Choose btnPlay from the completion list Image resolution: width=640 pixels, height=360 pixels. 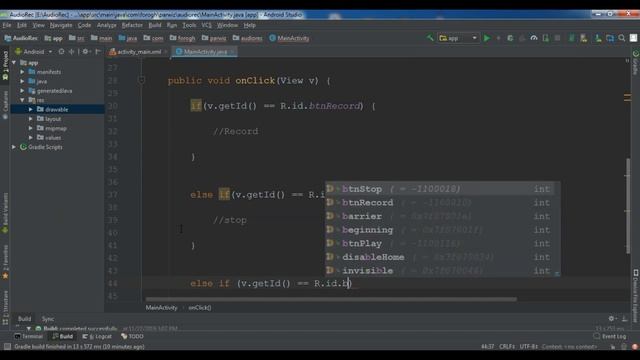[443, 243]
